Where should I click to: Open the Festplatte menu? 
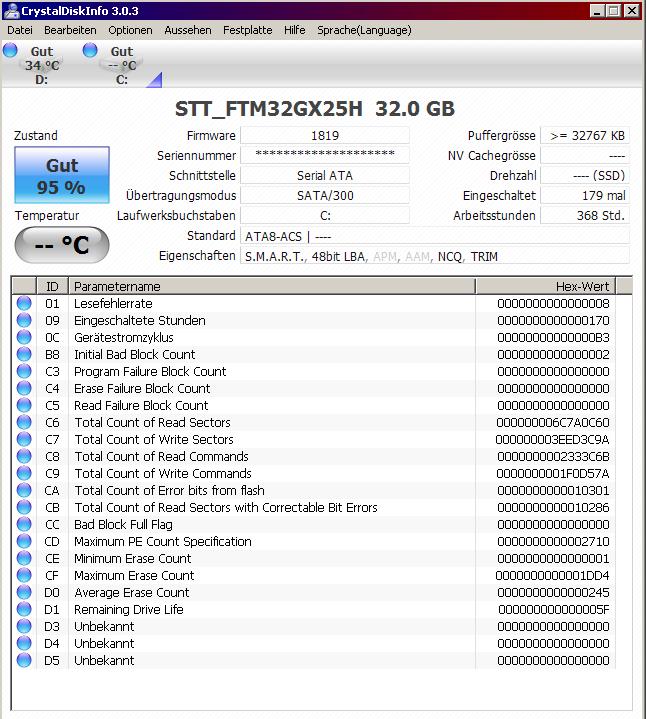click(248, 30)
